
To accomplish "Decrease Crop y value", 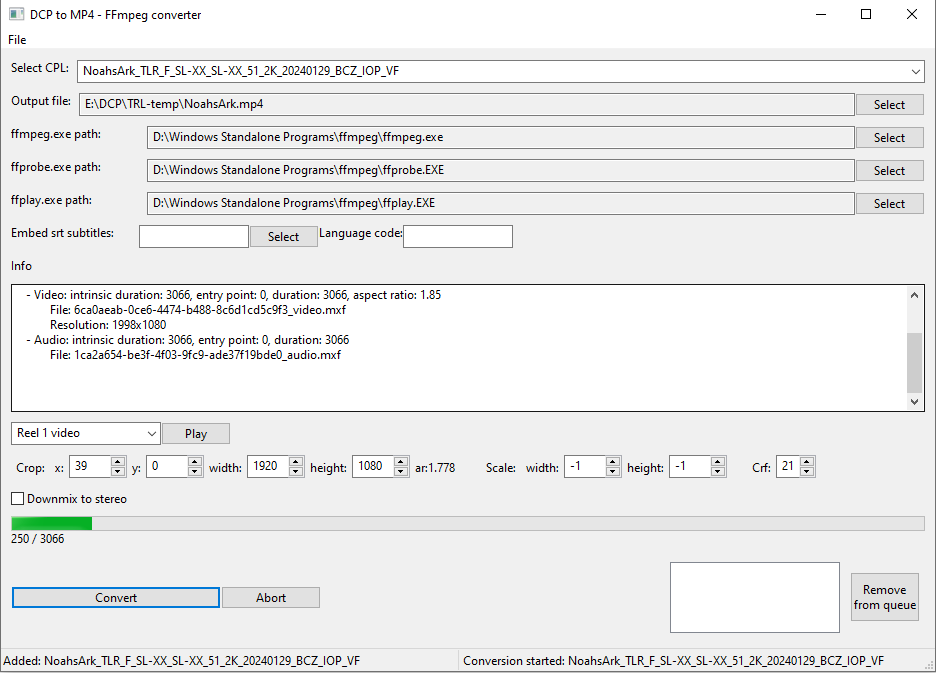I will click(x=195, y=471).
